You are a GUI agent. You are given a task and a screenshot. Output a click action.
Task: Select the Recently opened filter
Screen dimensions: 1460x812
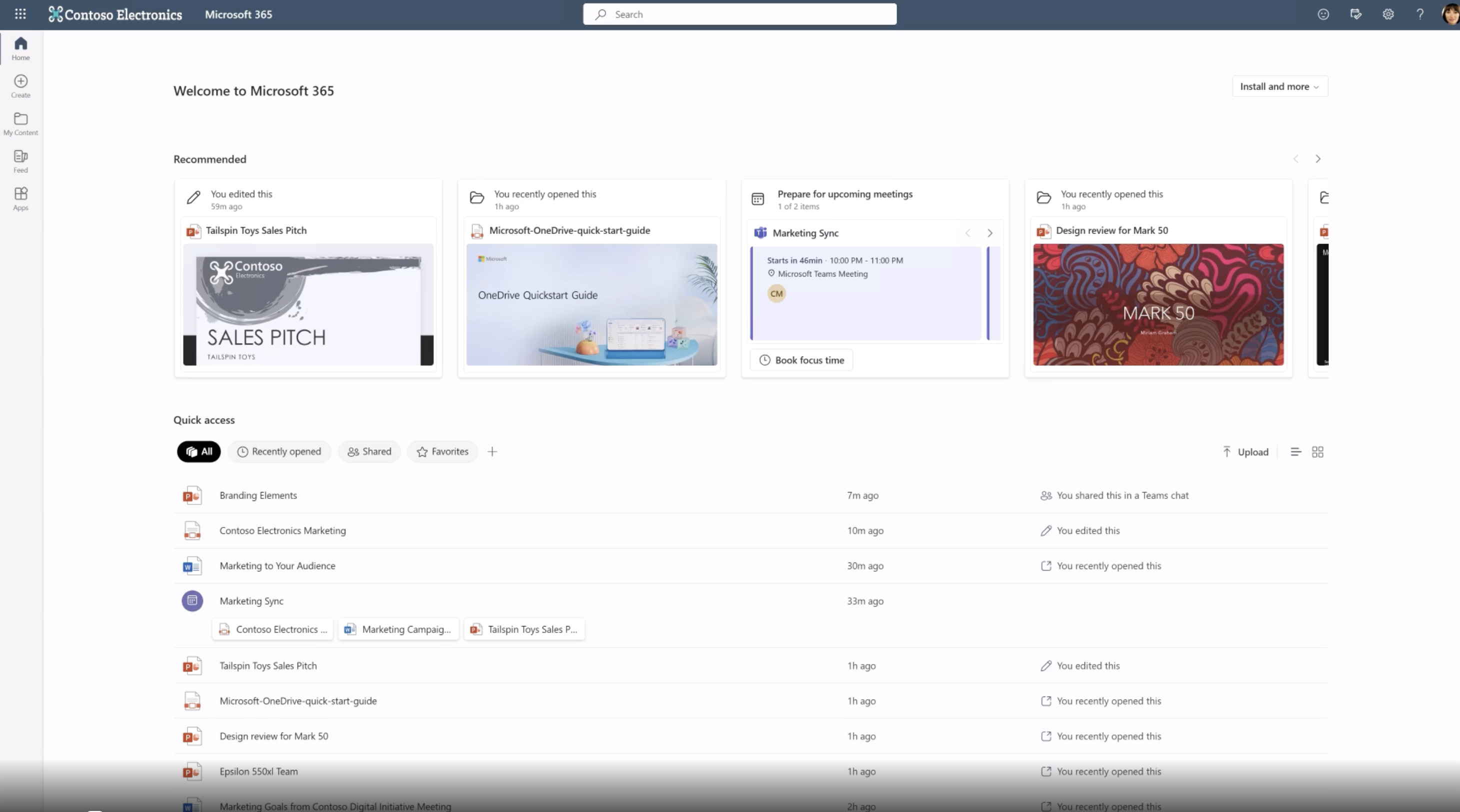(279, 451)
